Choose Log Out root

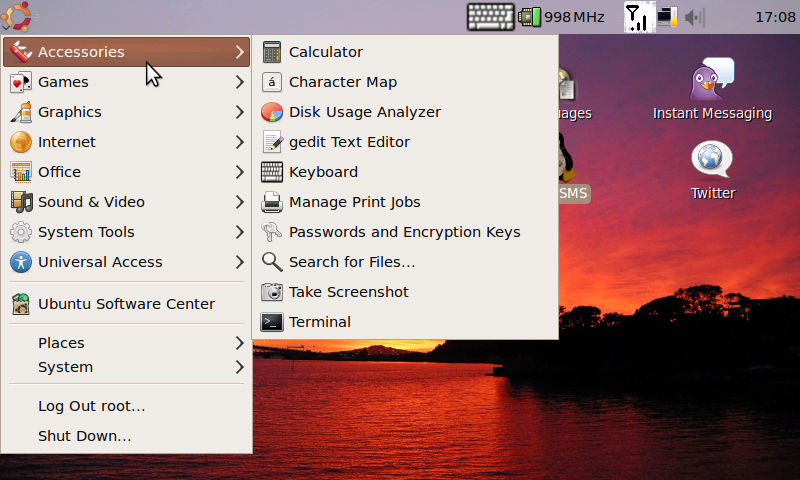(92, 406)
